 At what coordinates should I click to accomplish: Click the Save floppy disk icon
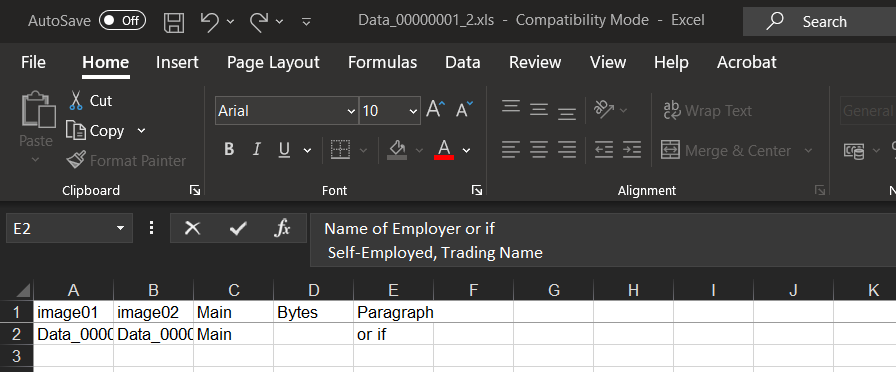coord(174,22)
